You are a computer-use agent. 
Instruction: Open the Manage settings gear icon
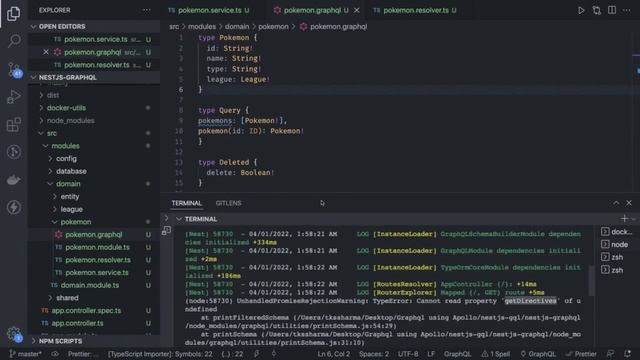click(x=14, y=333)
